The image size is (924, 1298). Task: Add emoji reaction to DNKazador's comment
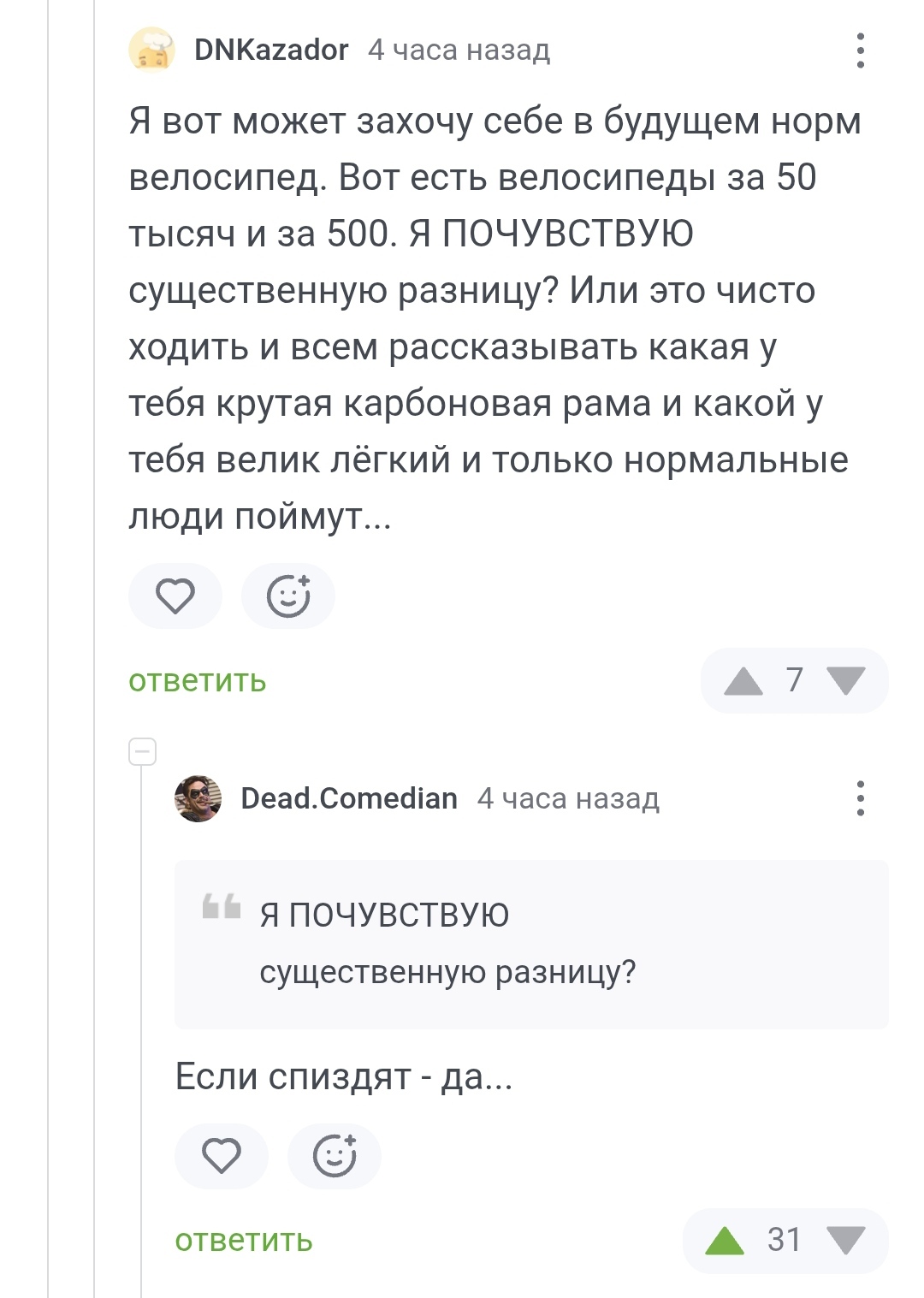(288, 596)
